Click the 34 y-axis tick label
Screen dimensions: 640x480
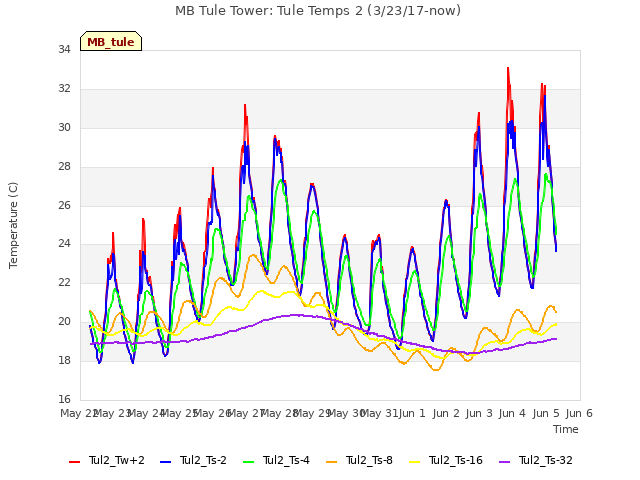click(x=64, y=50)
